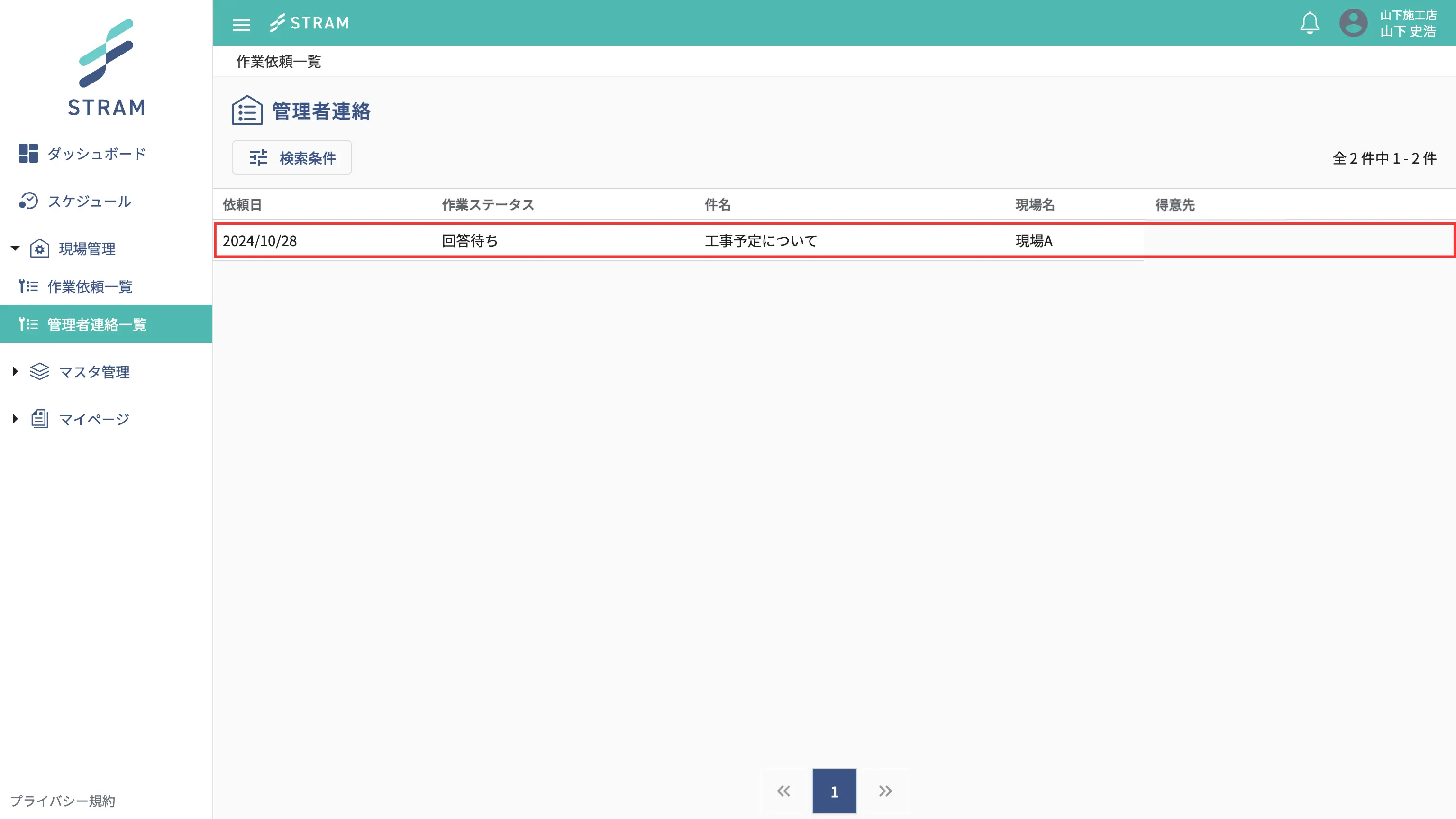1456x819 pixels.
Task: Select 管理者連絡一覧 menu item
Action: point(97,324)
